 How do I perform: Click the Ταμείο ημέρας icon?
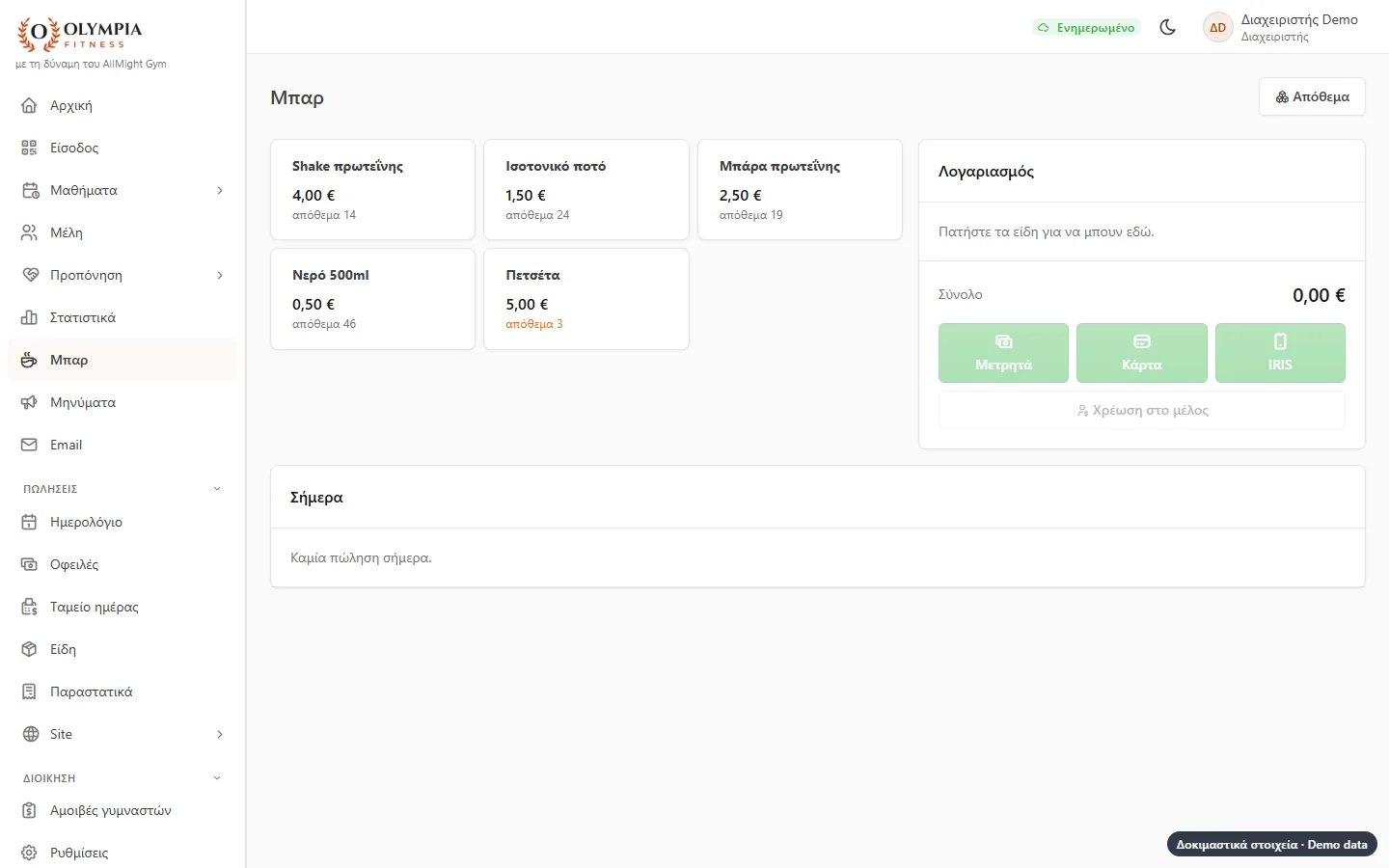click(30, 607)
